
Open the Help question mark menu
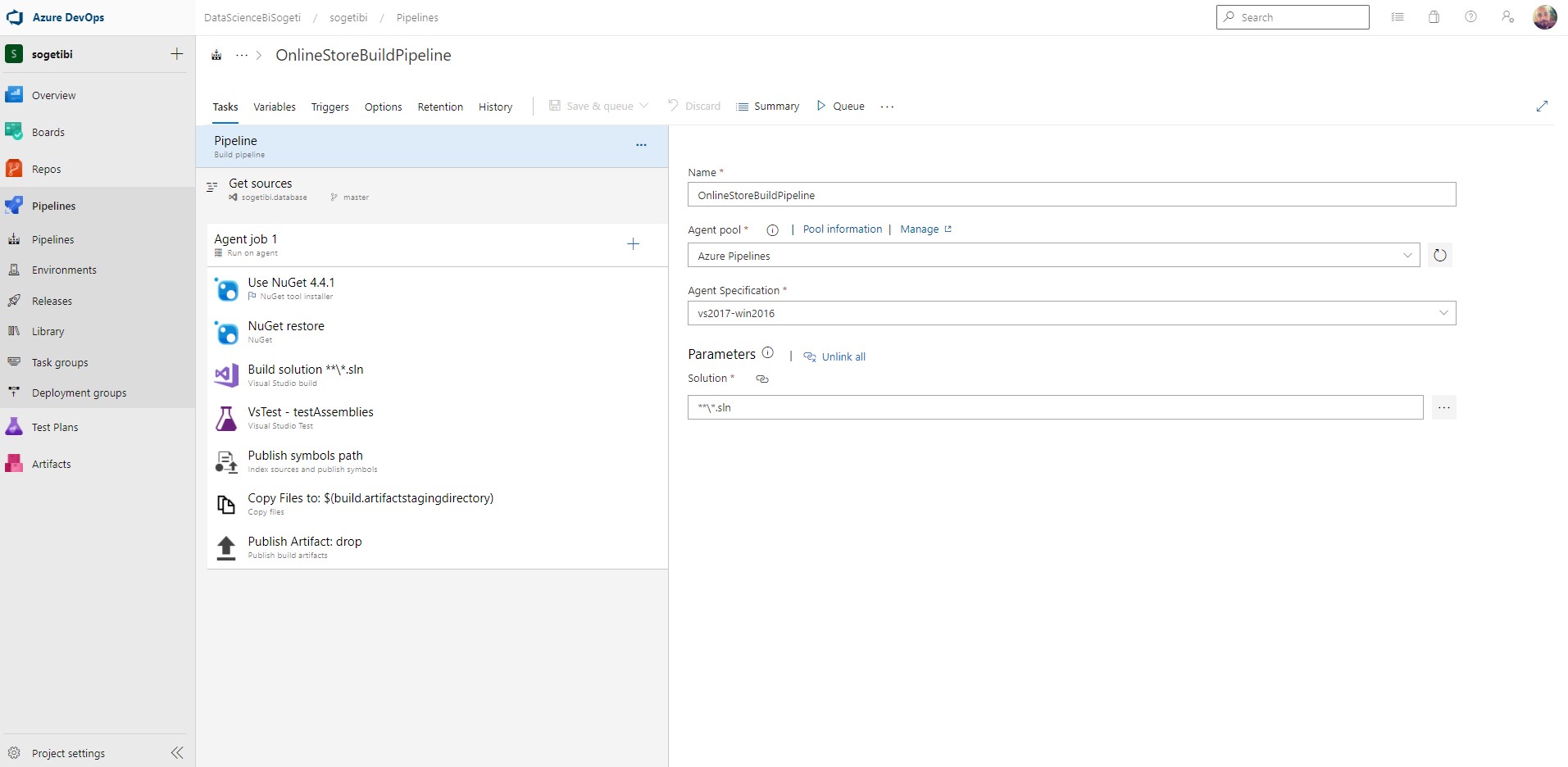coord(1470,16)
